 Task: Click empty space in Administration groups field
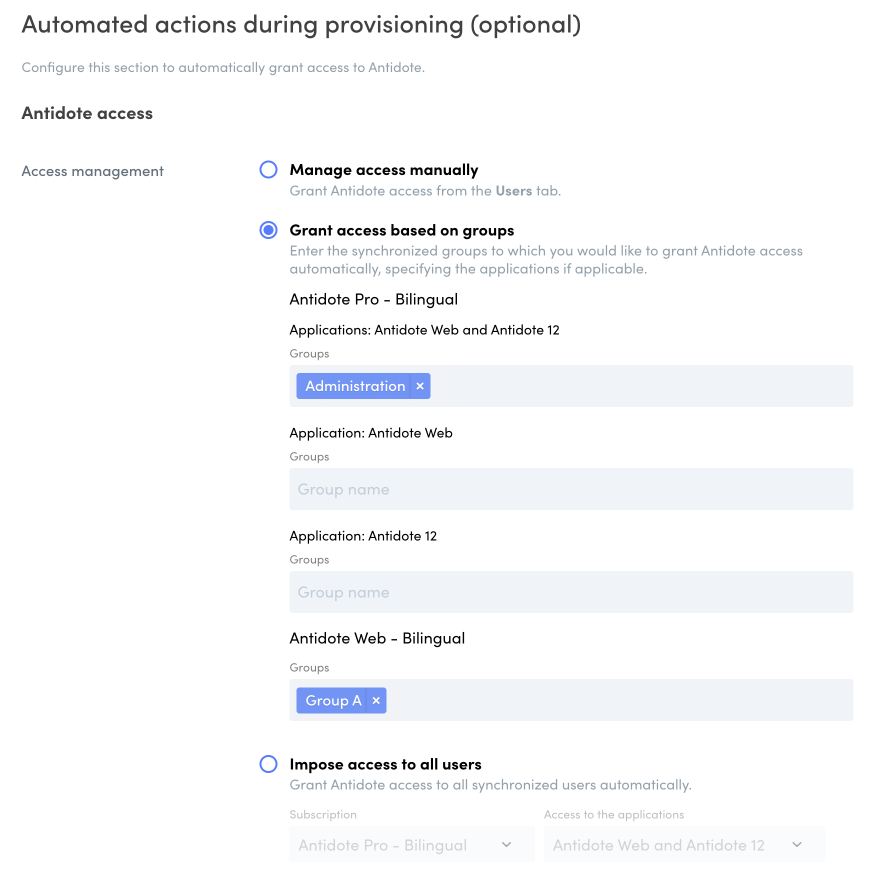point(640,386)
